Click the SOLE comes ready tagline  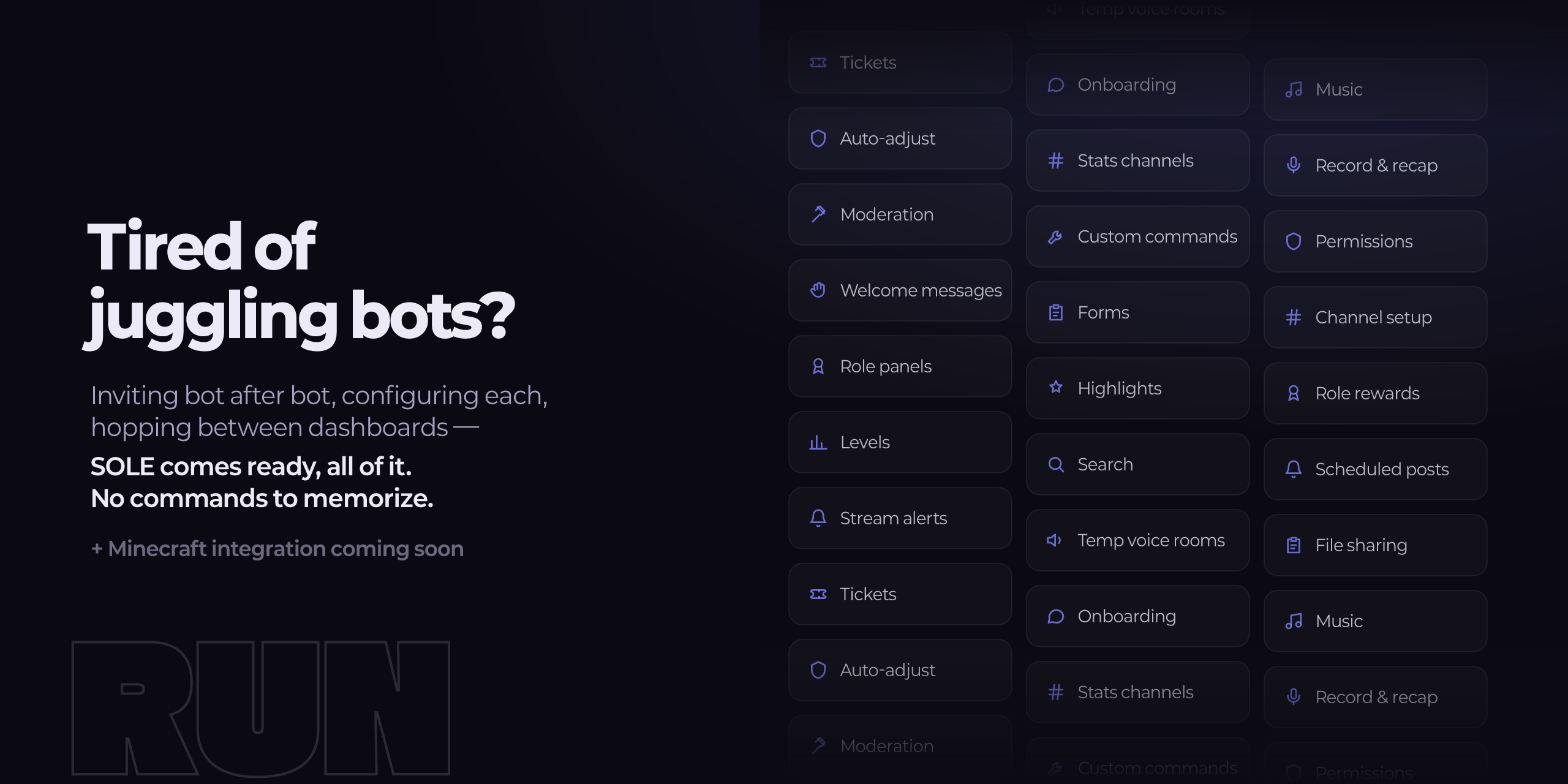(x=262, y=483)
